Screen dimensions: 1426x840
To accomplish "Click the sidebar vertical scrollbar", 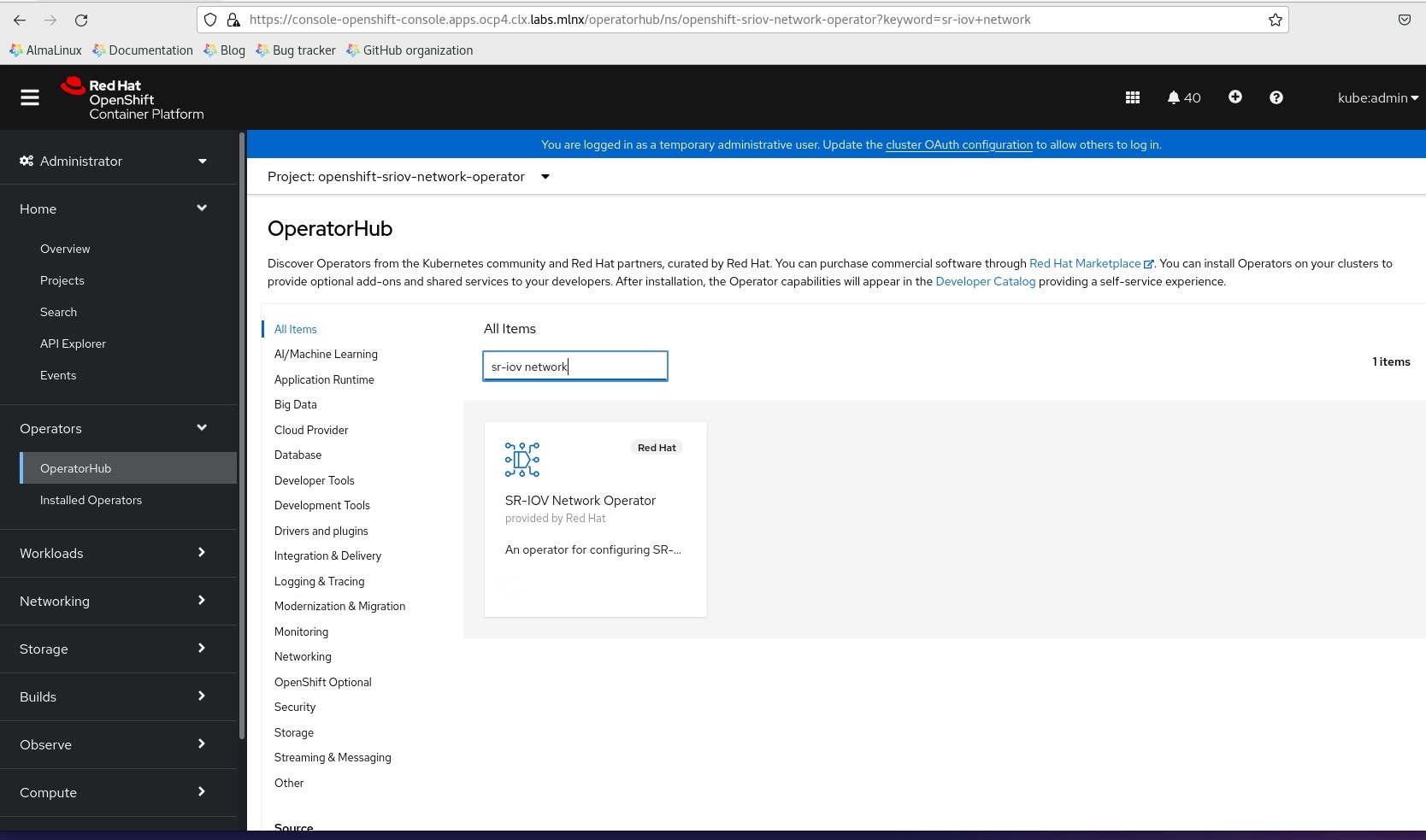I will click(242, 436).
